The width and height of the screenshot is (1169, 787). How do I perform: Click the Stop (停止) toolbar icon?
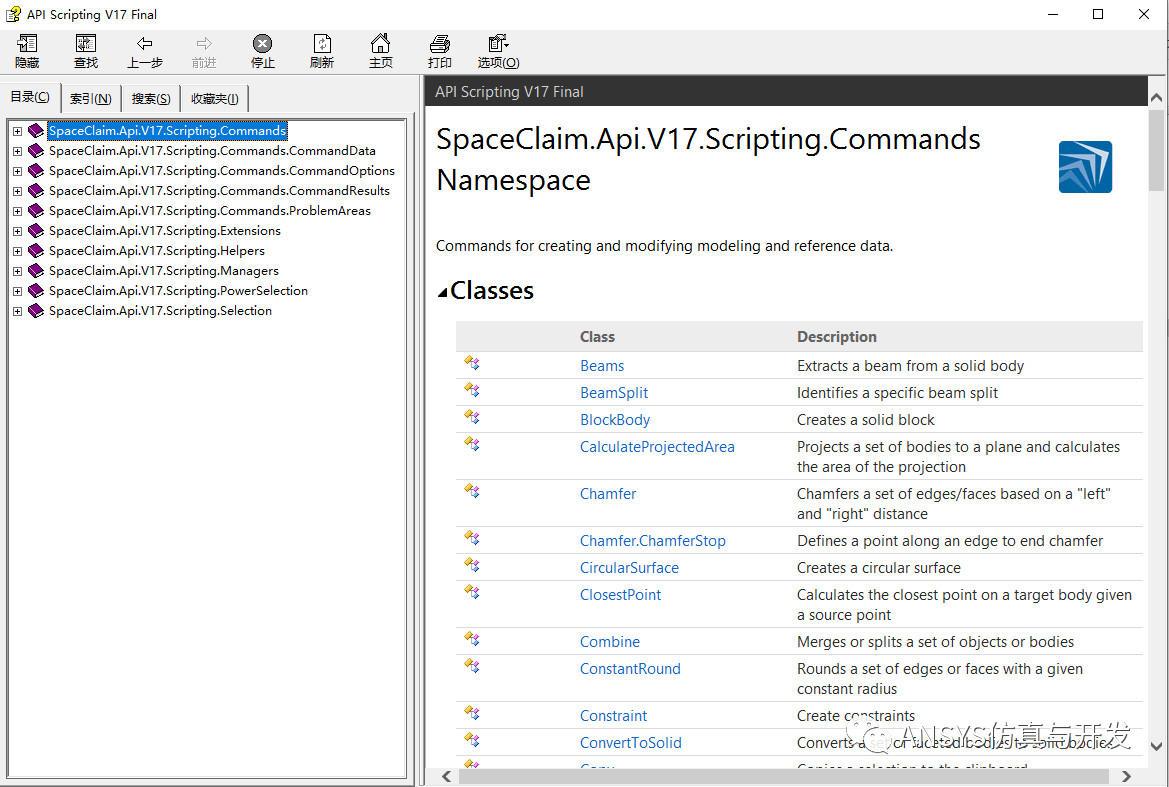(262, 43)
